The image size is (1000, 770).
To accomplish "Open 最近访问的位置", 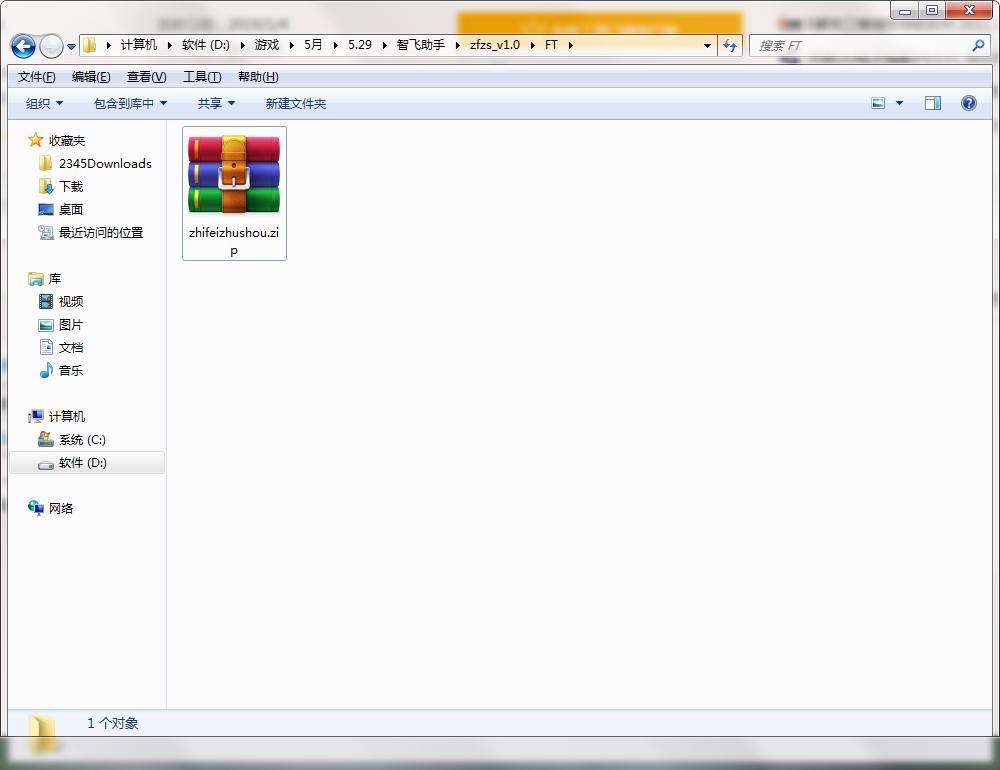I will coord(101,232).
